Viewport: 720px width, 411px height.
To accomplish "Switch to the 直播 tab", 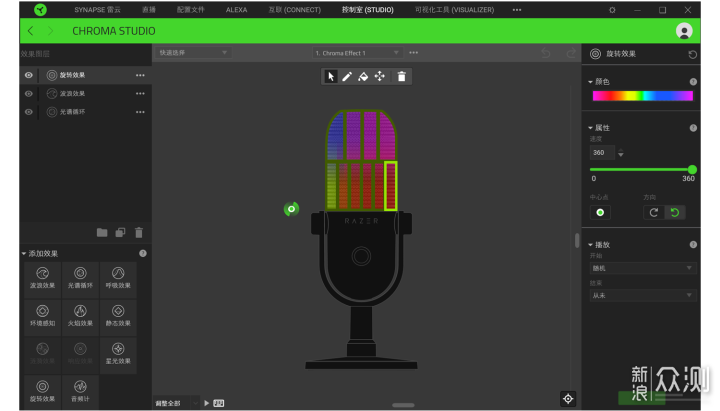I will [x=149, y=10].
